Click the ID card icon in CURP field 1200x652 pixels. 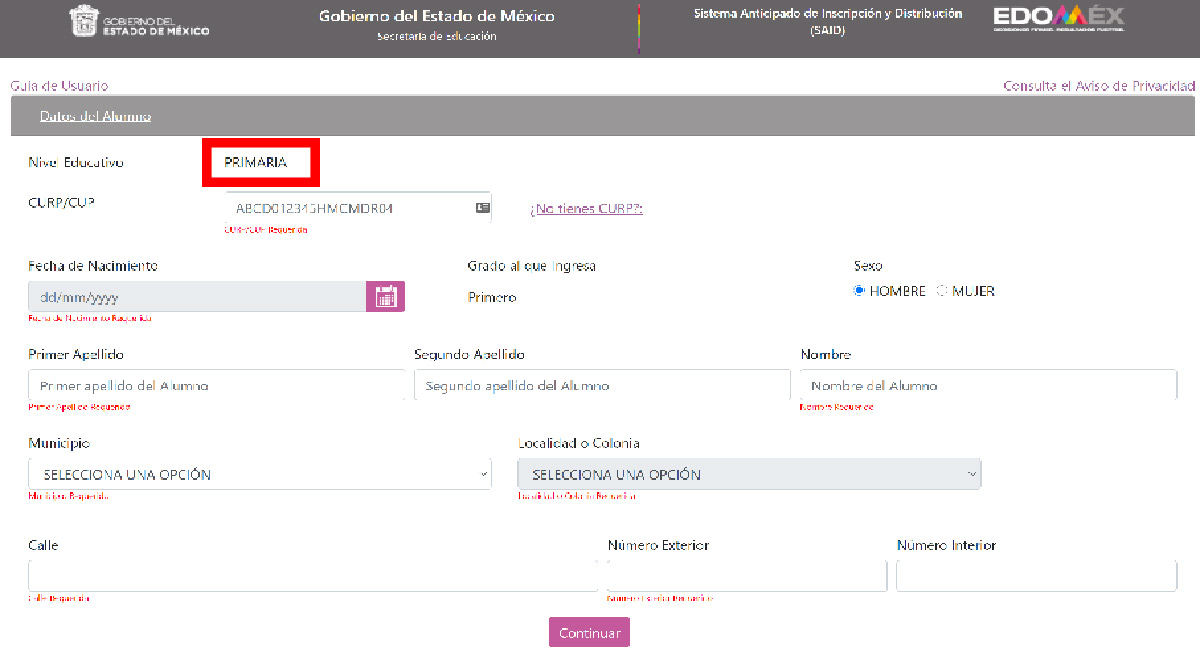pyautogui.click(x=482, y=209)
